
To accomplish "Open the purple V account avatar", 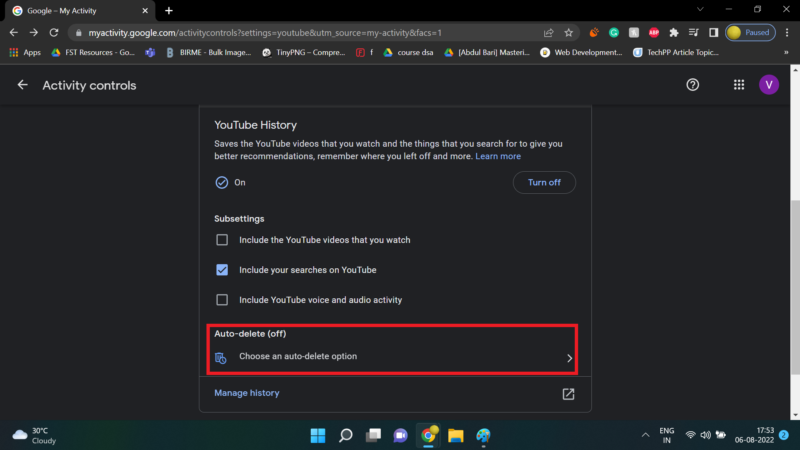I will pos(768,85).
